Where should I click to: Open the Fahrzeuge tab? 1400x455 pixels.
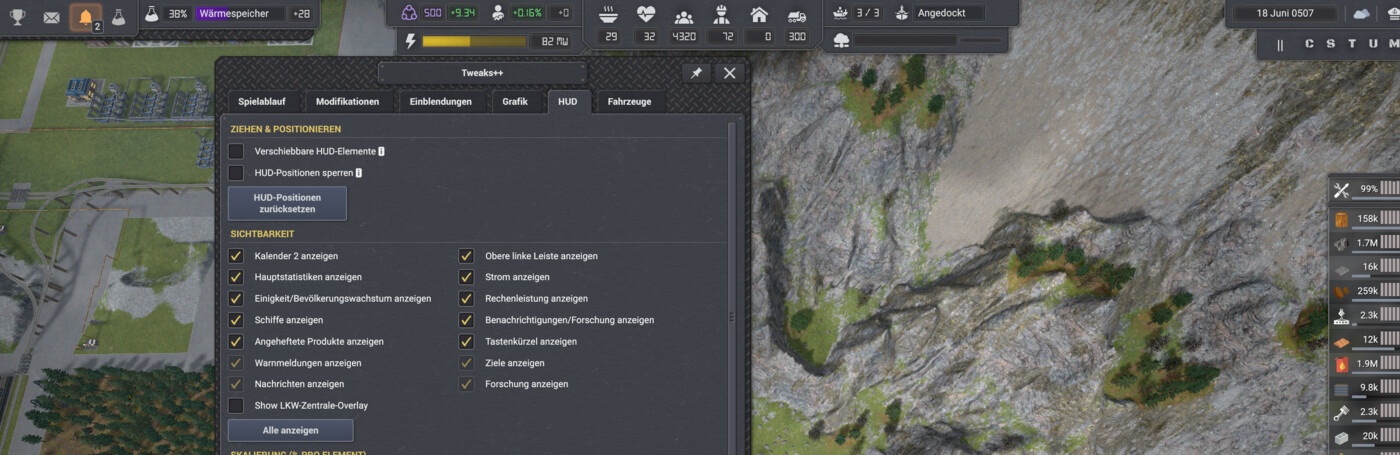pyautogui.click(x=631, y=102)
